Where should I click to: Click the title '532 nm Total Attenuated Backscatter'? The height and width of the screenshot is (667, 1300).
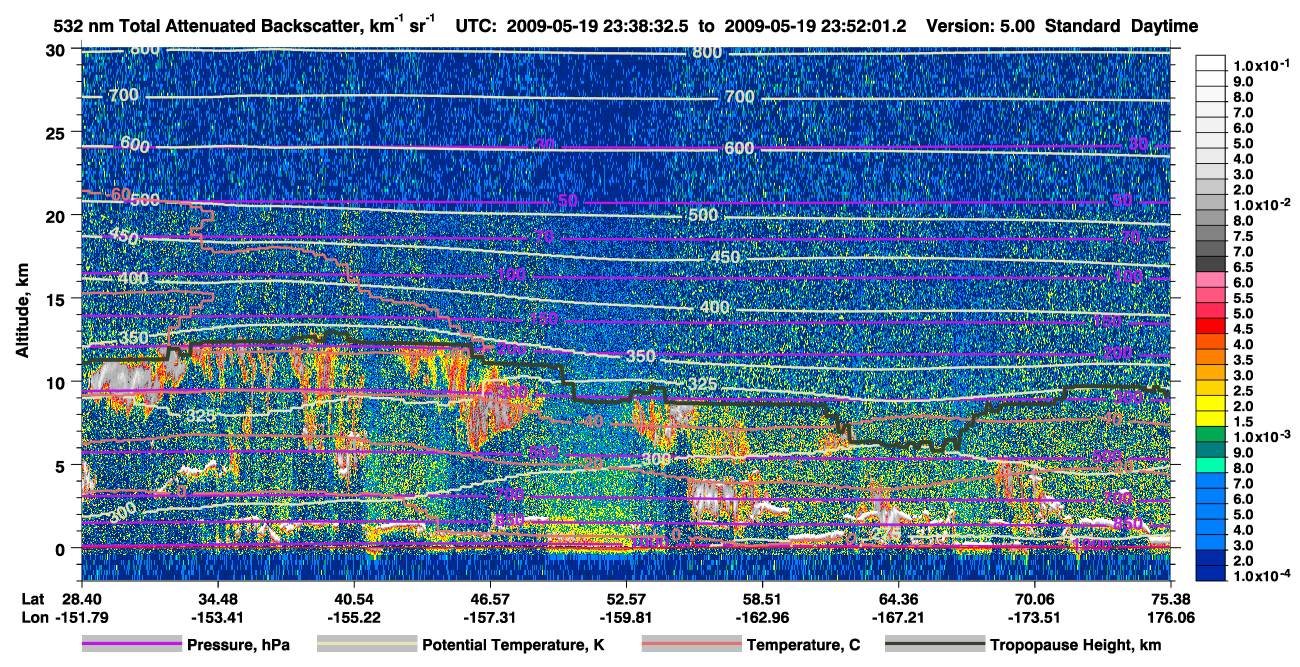(208, 26)
